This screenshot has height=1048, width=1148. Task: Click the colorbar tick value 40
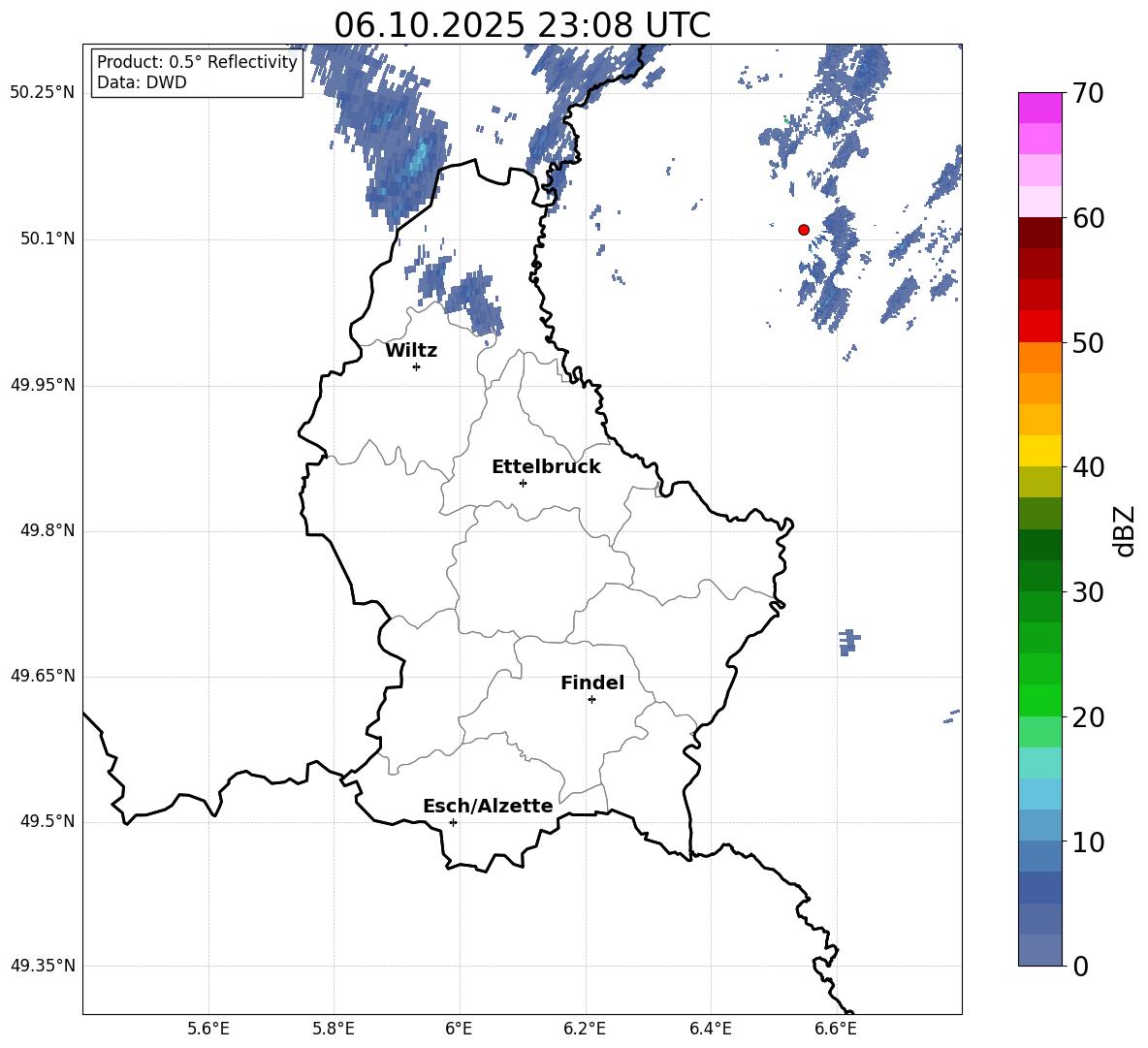1088,467
